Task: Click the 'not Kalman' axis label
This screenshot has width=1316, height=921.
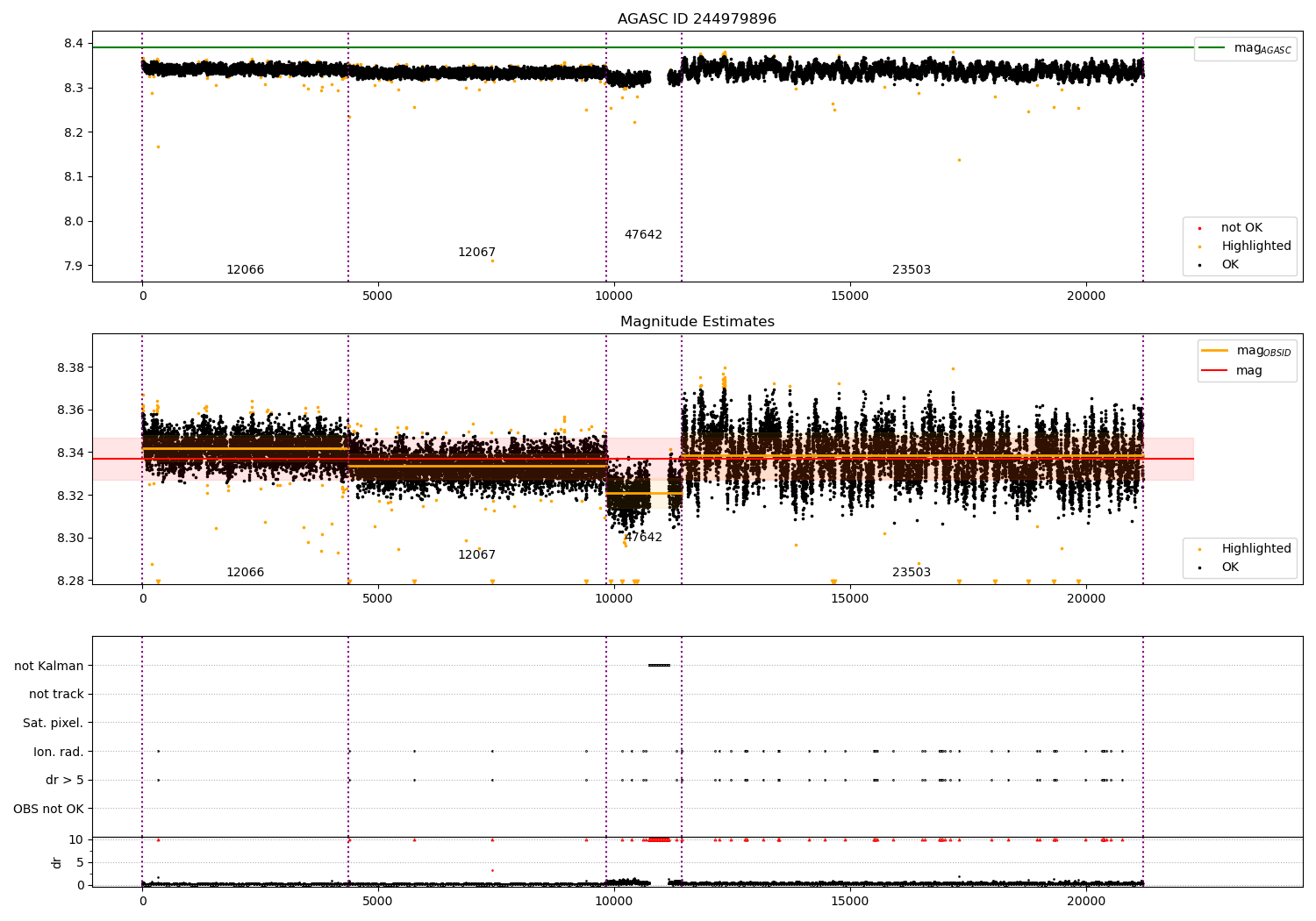Action: tap(49, 666)
